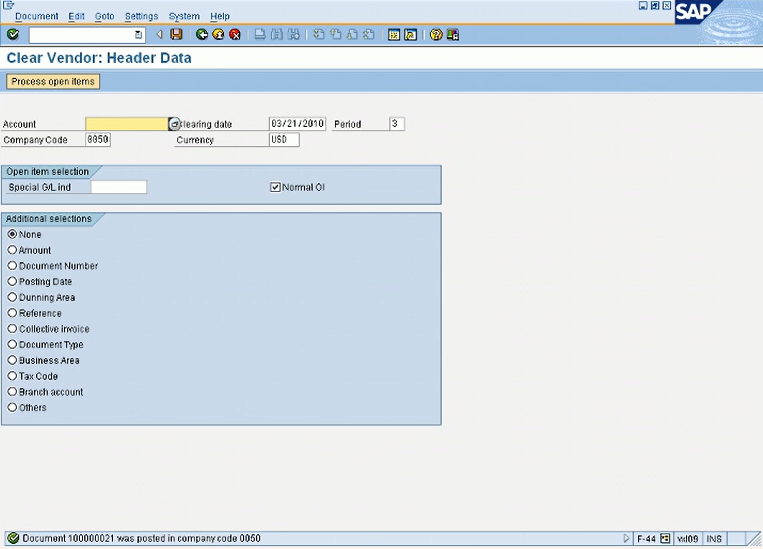
Task: Click the yellow Exit icon
Action: click(218, 35)
